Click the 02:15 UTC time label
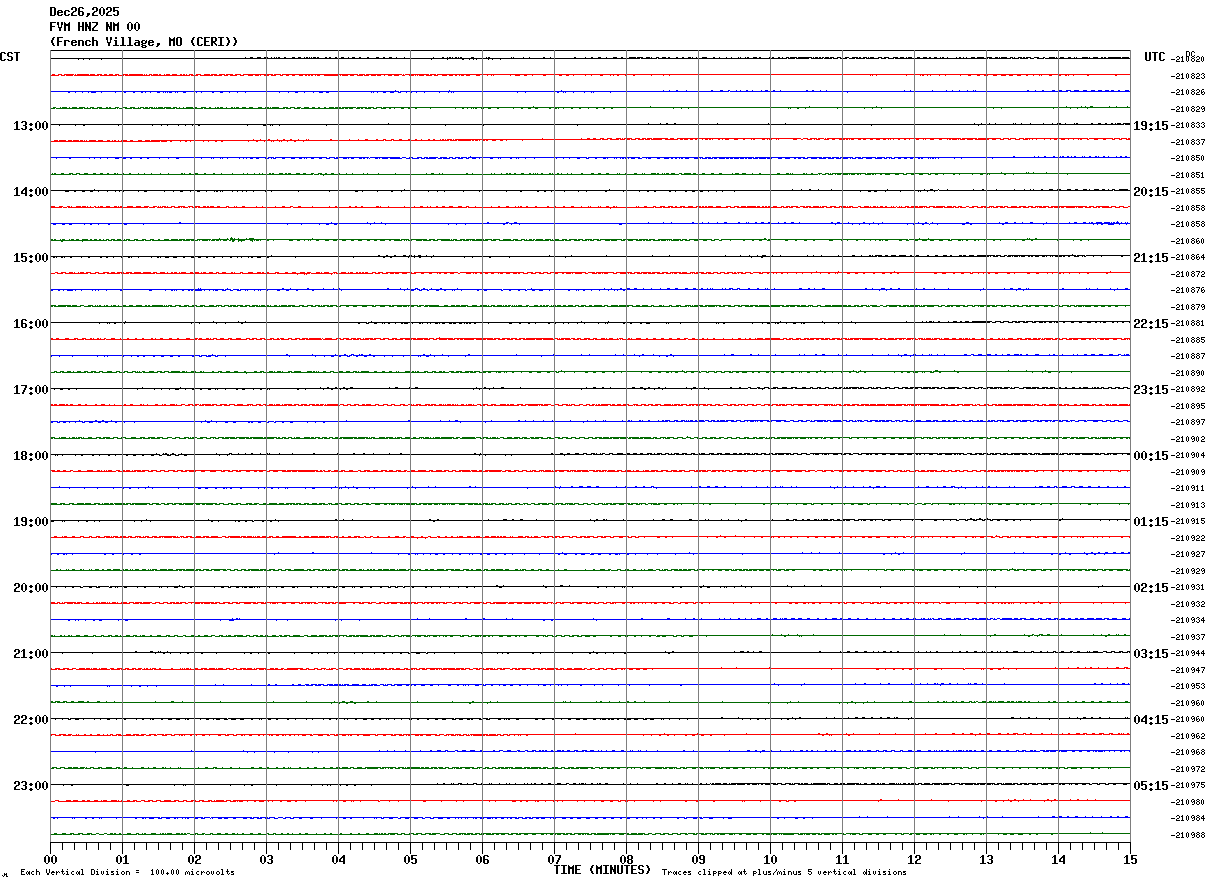The height and width of the screenshot is (886, 1210). (x=1151, y=588)
